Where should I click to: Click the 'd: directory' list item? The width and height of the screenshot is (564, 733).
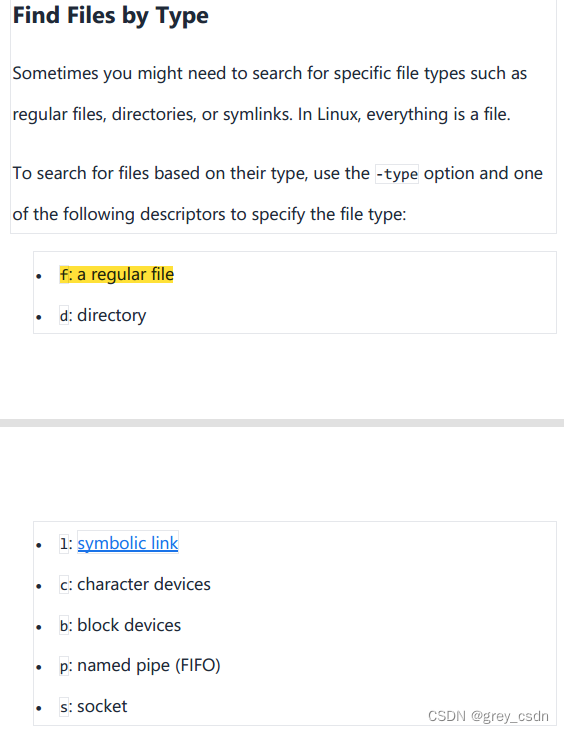click(103, 316)
